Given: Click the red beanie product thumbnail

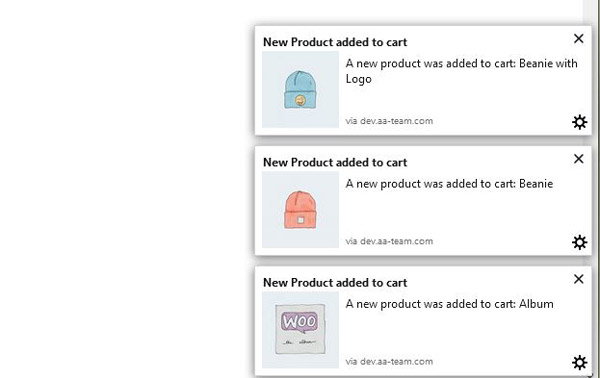Looking at the screenshot, I should 300,210.
